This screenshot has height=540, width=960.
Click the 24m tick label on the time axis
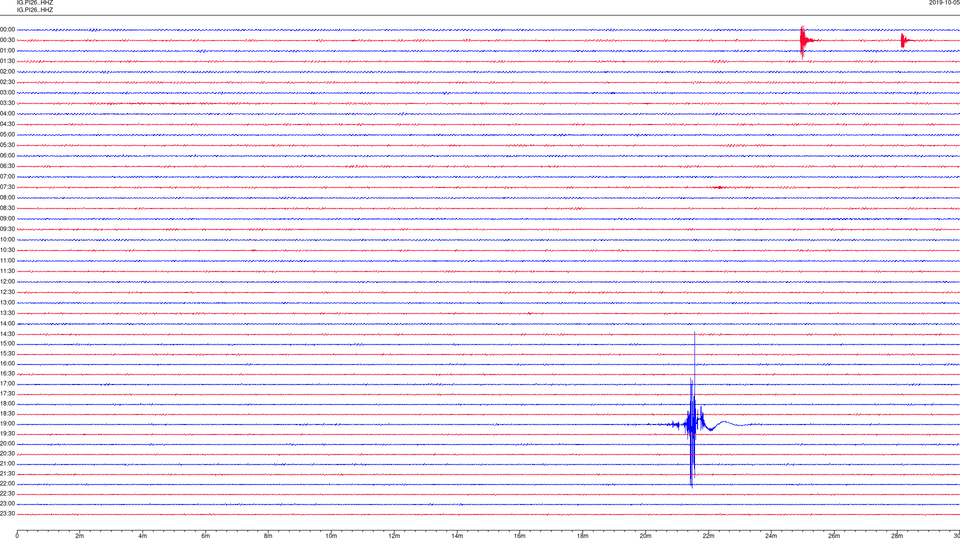pyautogui.click(x=771, y=536)
